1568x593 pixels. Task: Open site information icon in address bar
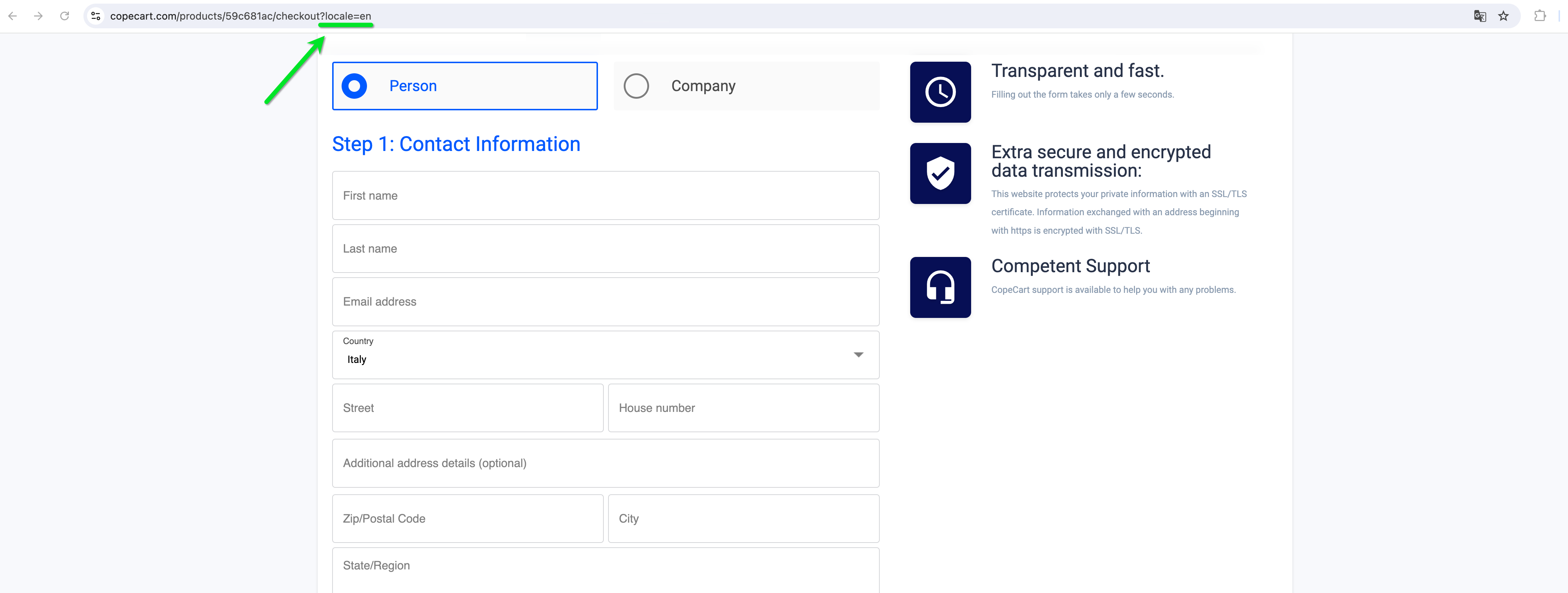pos(96,16)
